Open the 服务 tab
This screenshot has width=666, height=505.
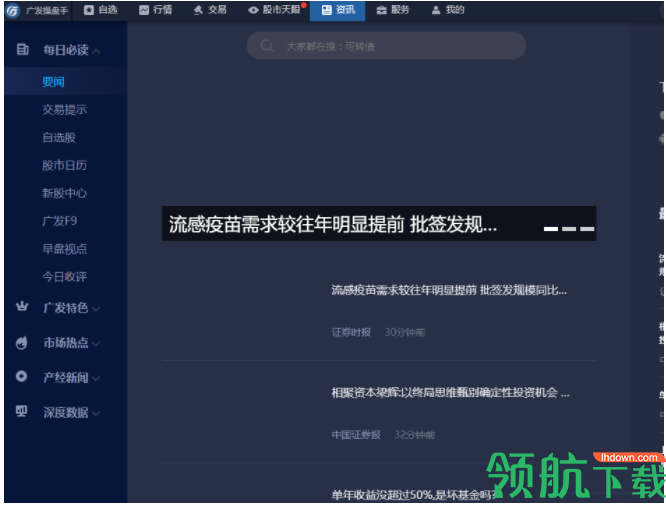(393, 10)
